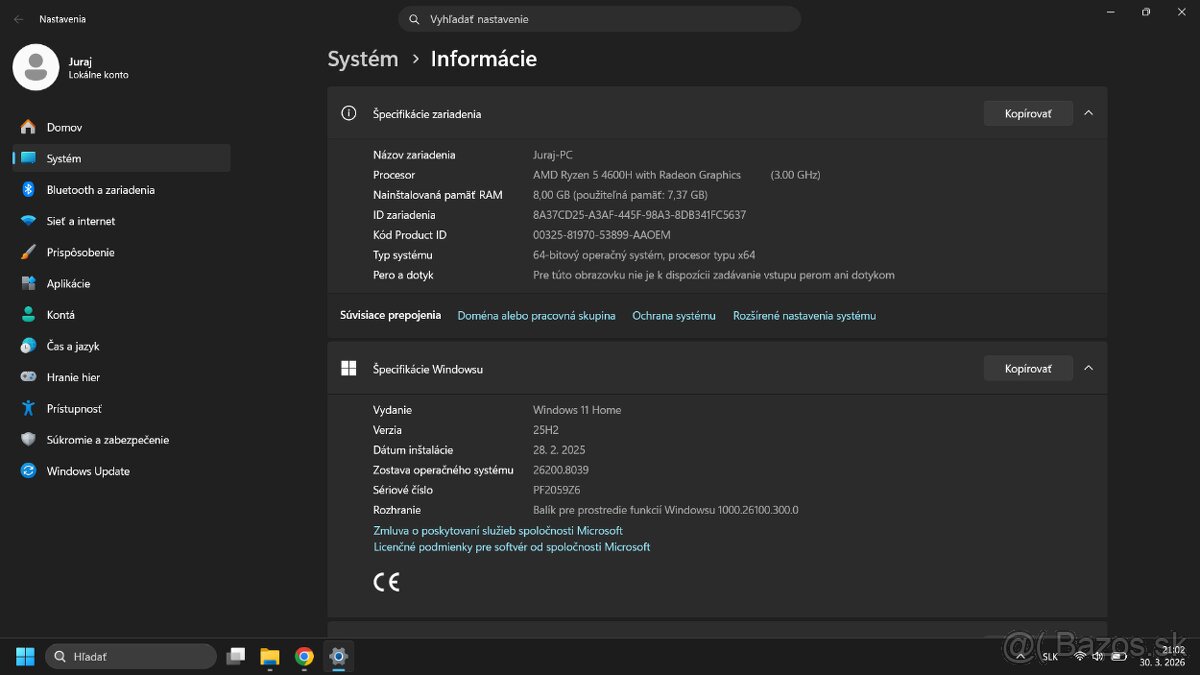Screen dimensions: 1200x675
Task: Open Windows Update via its circular arrows icon
Action: click(24, 471)
